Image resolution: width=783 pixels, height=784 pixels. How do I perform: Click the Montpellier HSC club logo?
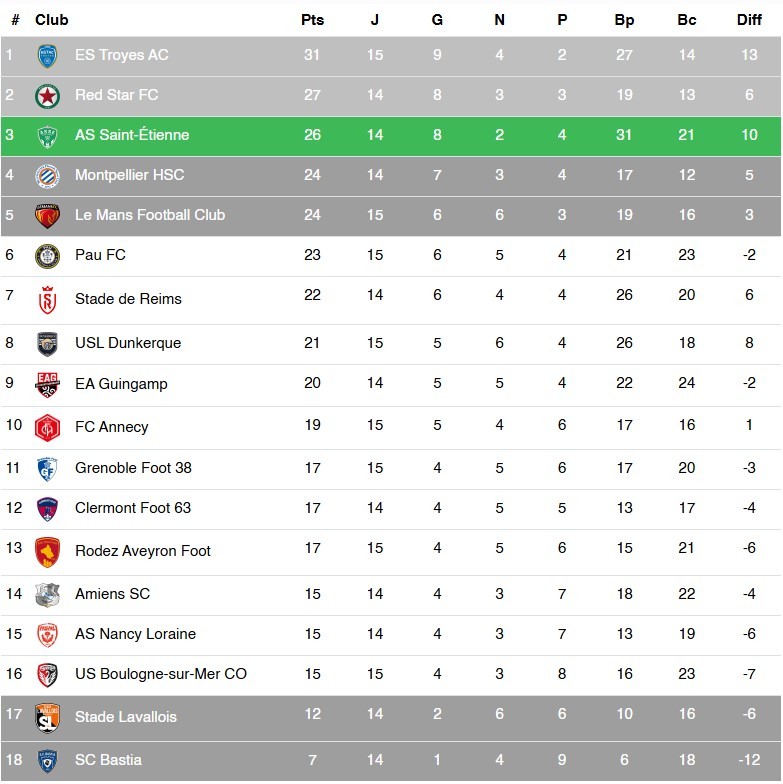(x=47, y=176)
